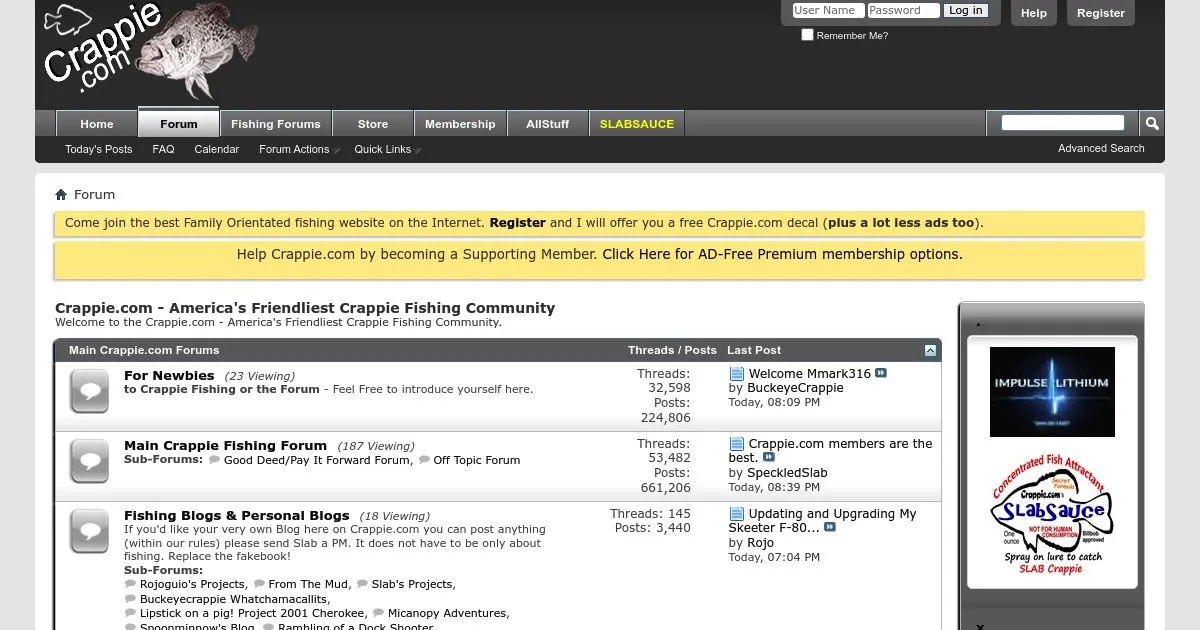1200x630 pixels.
Task: Click the Fishing Blogs forum status icon
Action: [90, 531]
